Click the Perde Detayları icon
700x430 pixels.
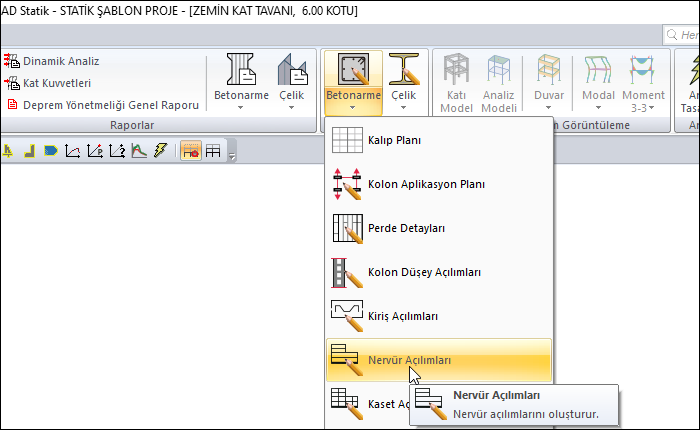pyautogui.click(x=346, y=228)
